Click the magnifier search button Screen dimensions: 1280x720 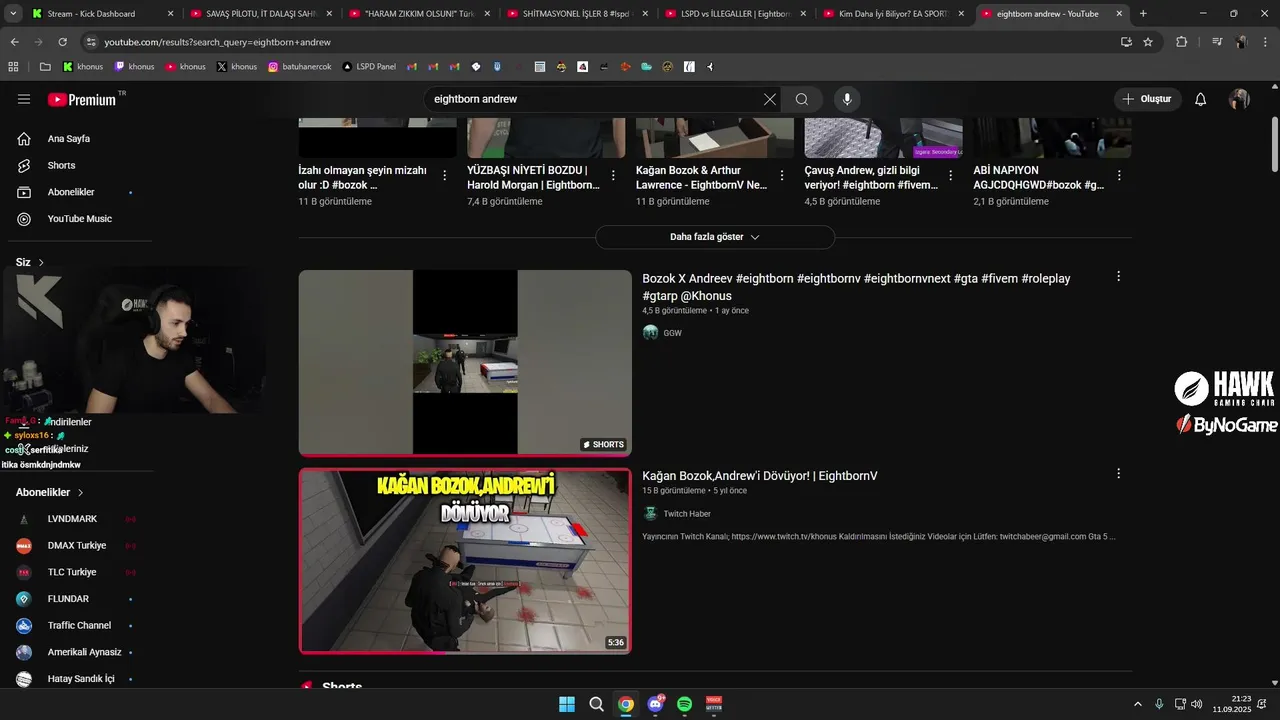tap(802, 99)
